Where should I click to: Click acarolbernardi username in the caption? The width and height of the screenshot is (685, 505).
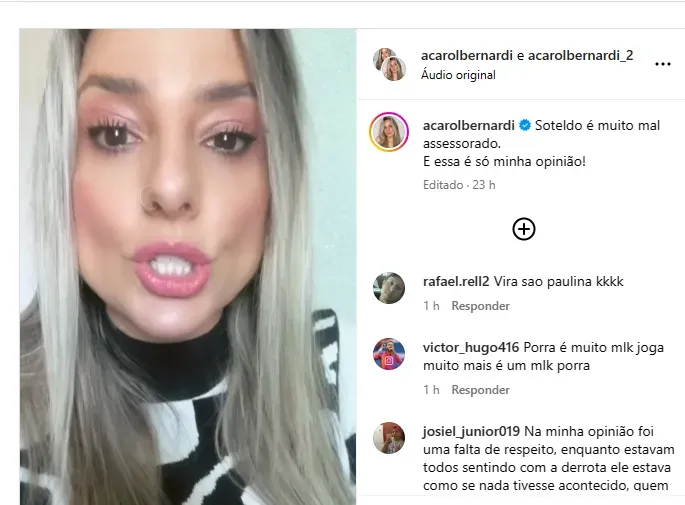[x=469, y=126]
